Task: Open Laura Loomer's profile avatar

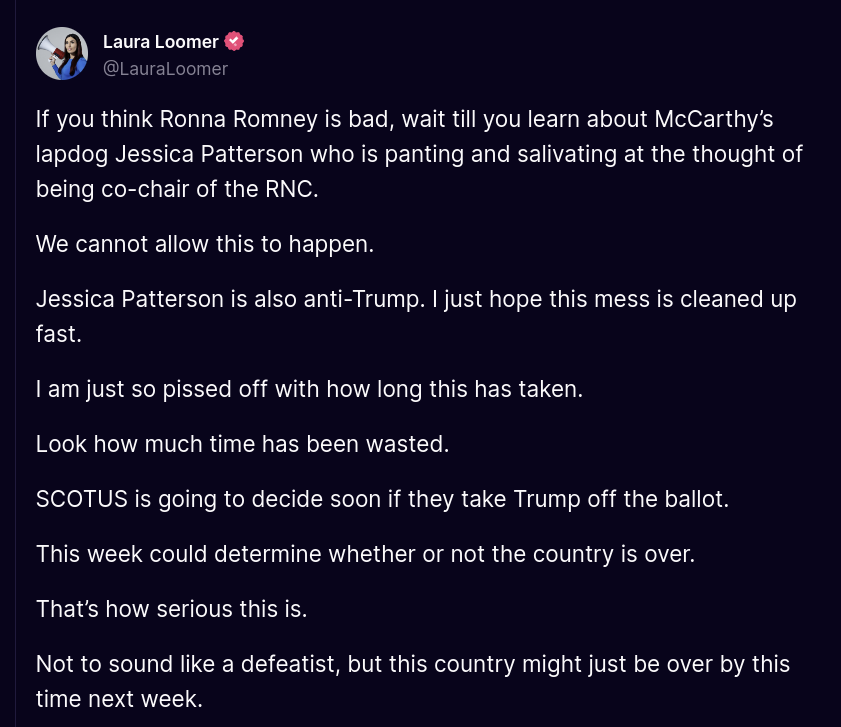Action: pos(62,54)
